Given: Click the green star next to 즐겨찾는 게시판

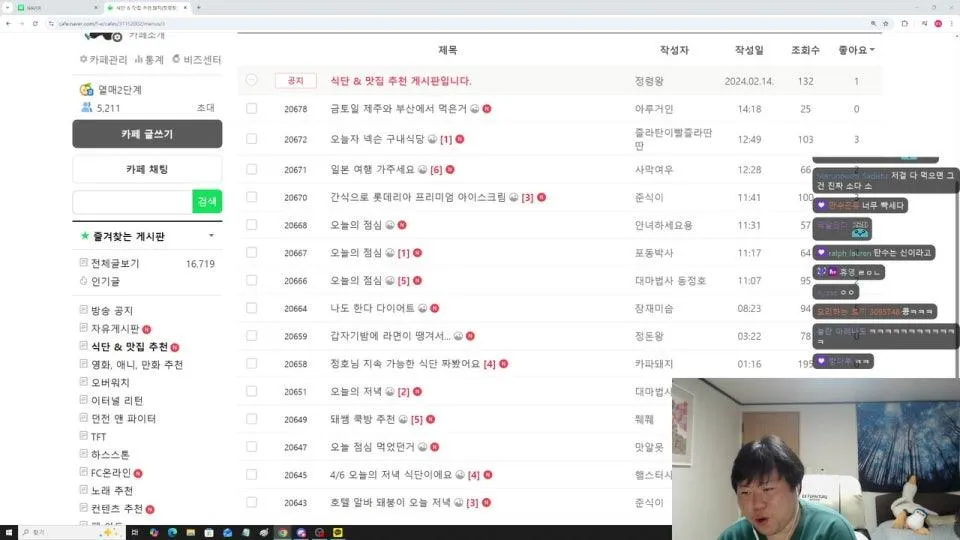Looking at the screenshot, I should coord(84,236).
